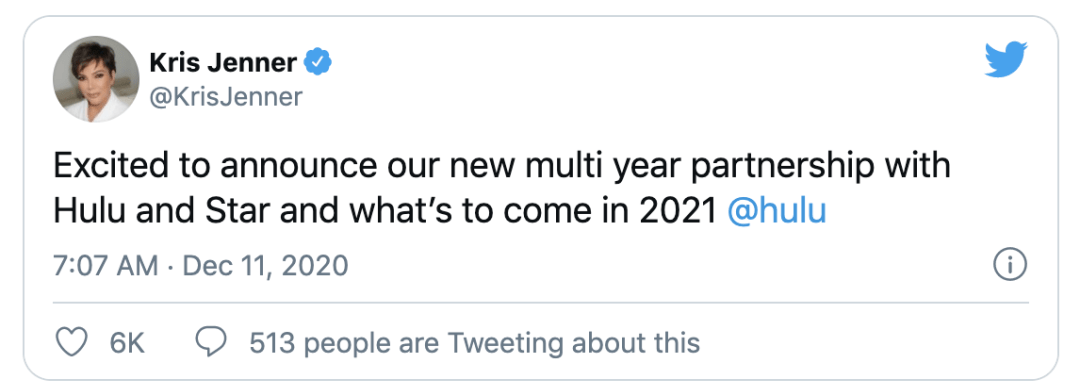Click the 'Excited to announce' first text line
The height and width of the screenshot is (390, 1080).
pyautogui.click(x=502, y=168)
